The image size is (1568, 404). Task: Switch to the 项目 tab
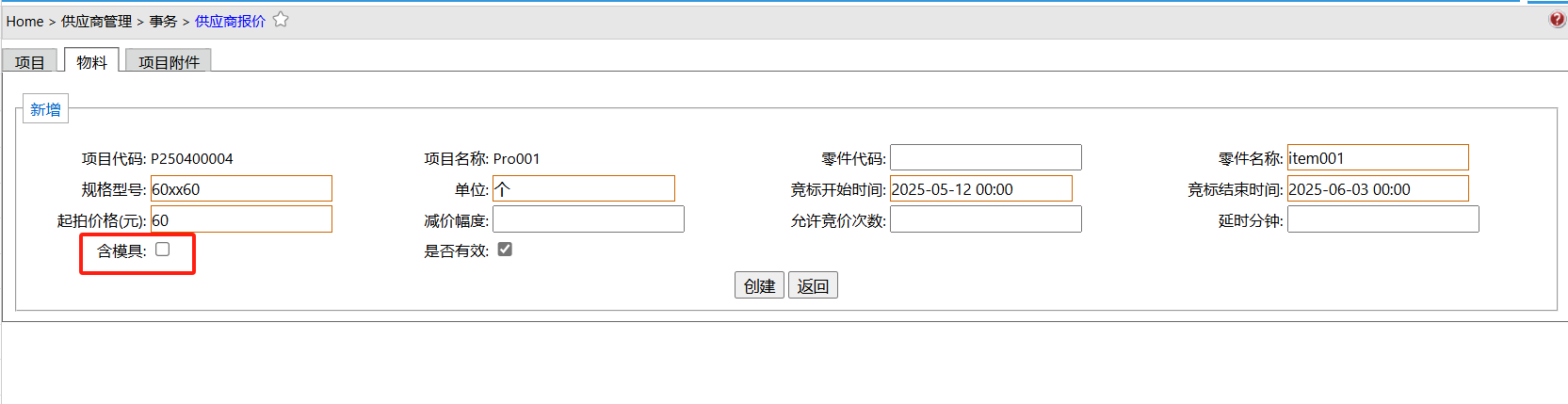click(x=30, y=61)
